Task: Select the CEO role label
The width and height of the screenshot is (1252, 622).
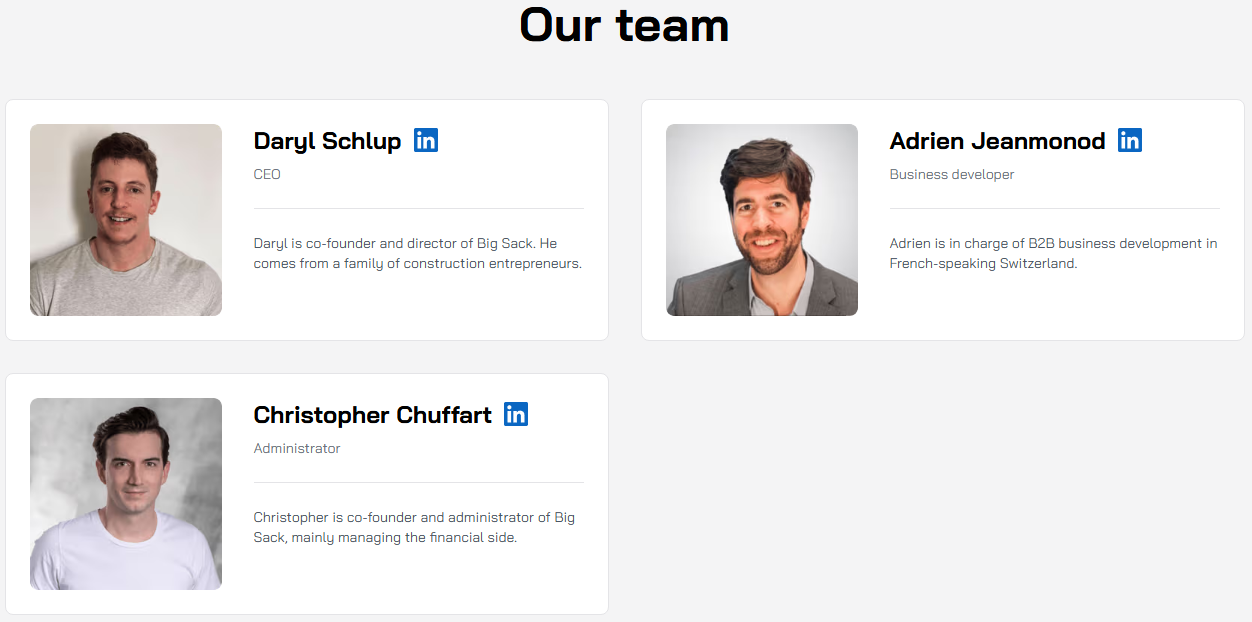Action: pos(267,174)
